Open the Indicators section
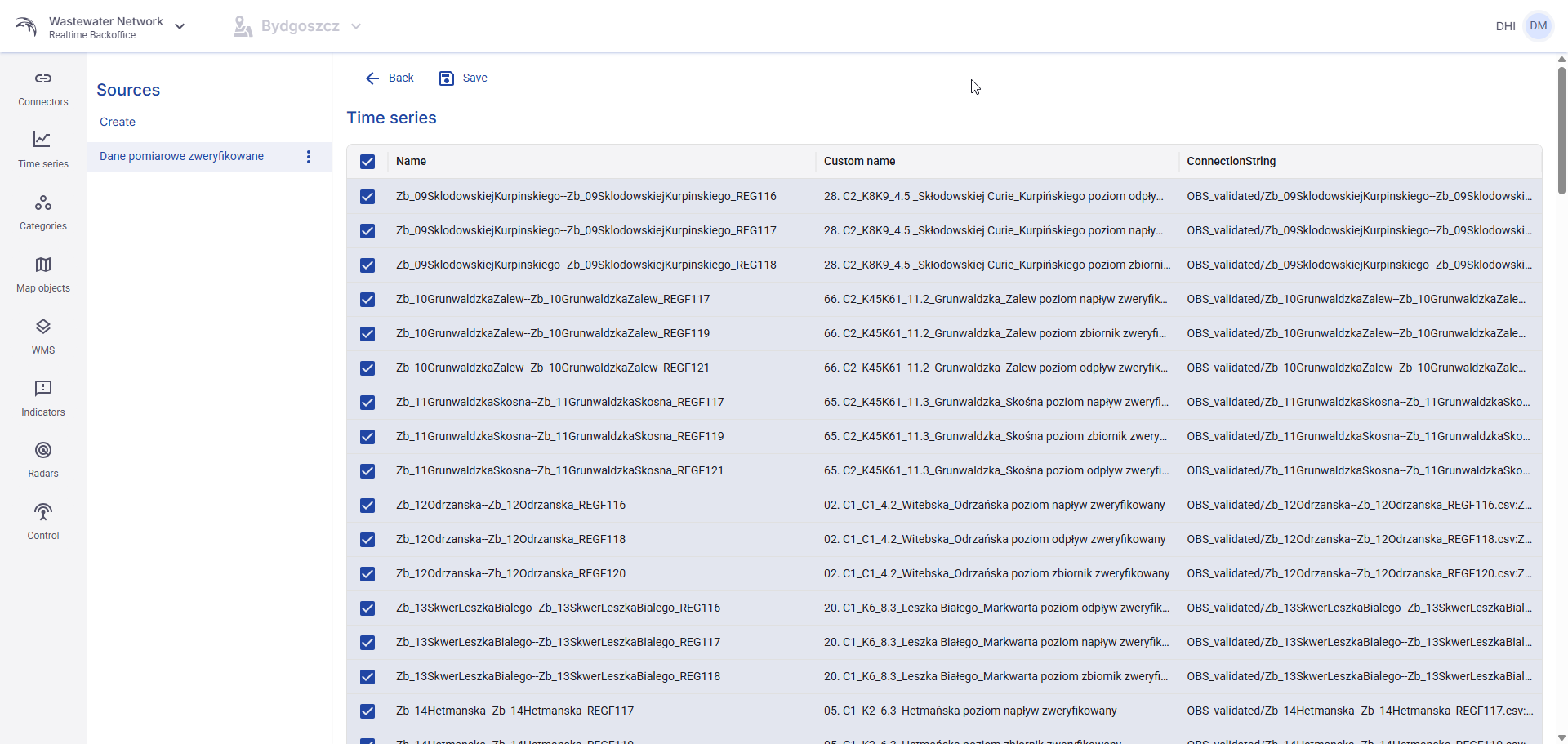The width and height of the screenshot is (1568, 744). (x=43, y=399)
